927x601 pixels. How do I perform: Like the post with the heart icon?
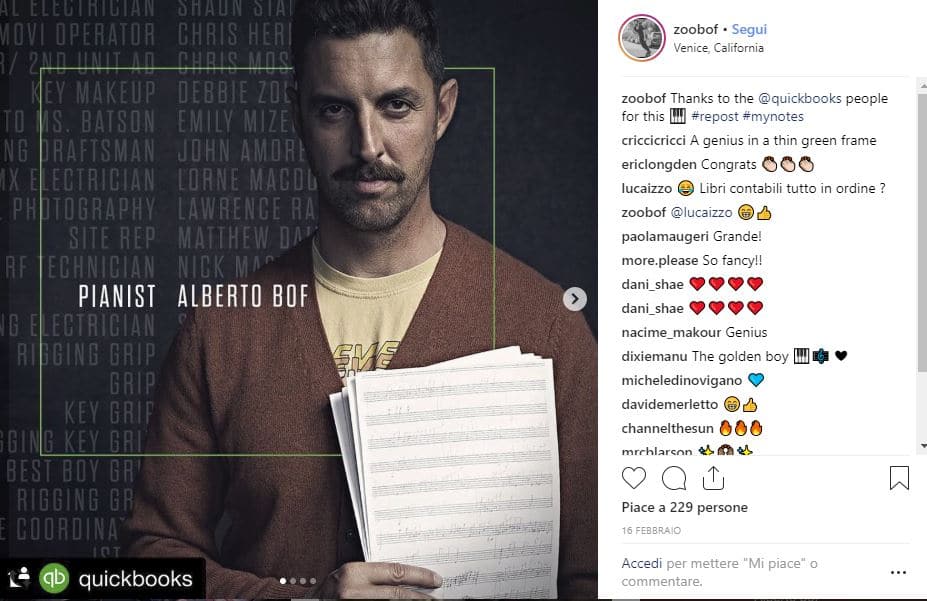634,478
